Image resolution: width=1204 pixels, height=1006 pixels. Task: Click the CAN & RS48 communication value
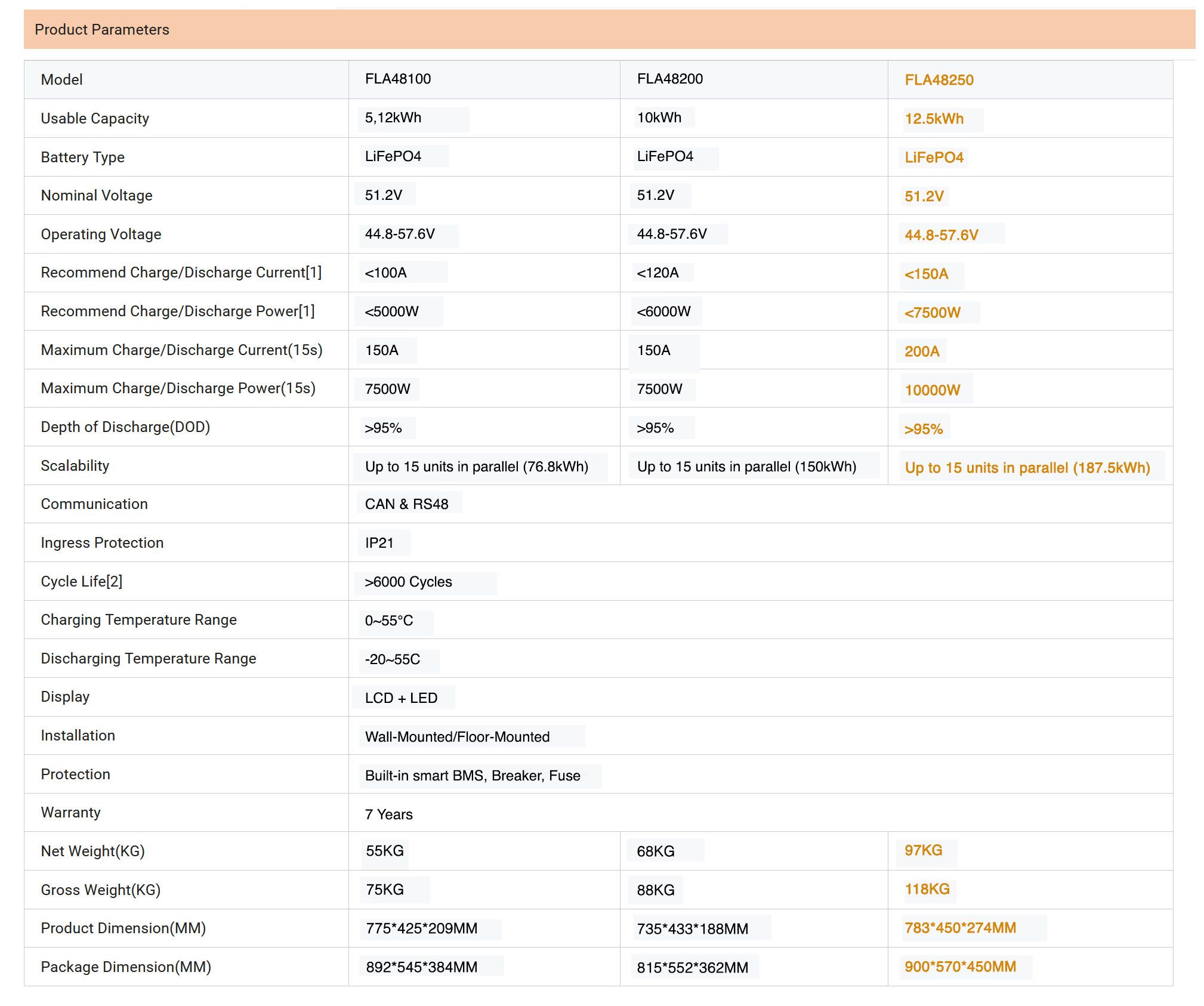point(406,504)
